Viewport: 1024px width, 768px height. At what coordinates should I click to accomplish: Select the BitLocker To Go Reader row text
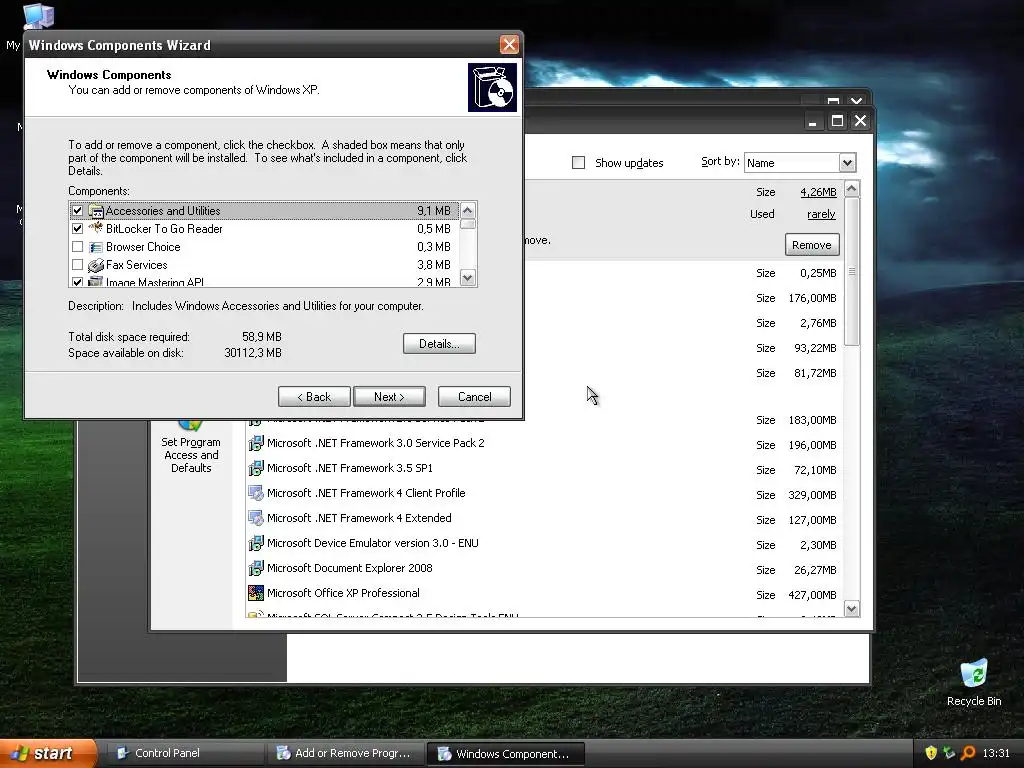164,229
